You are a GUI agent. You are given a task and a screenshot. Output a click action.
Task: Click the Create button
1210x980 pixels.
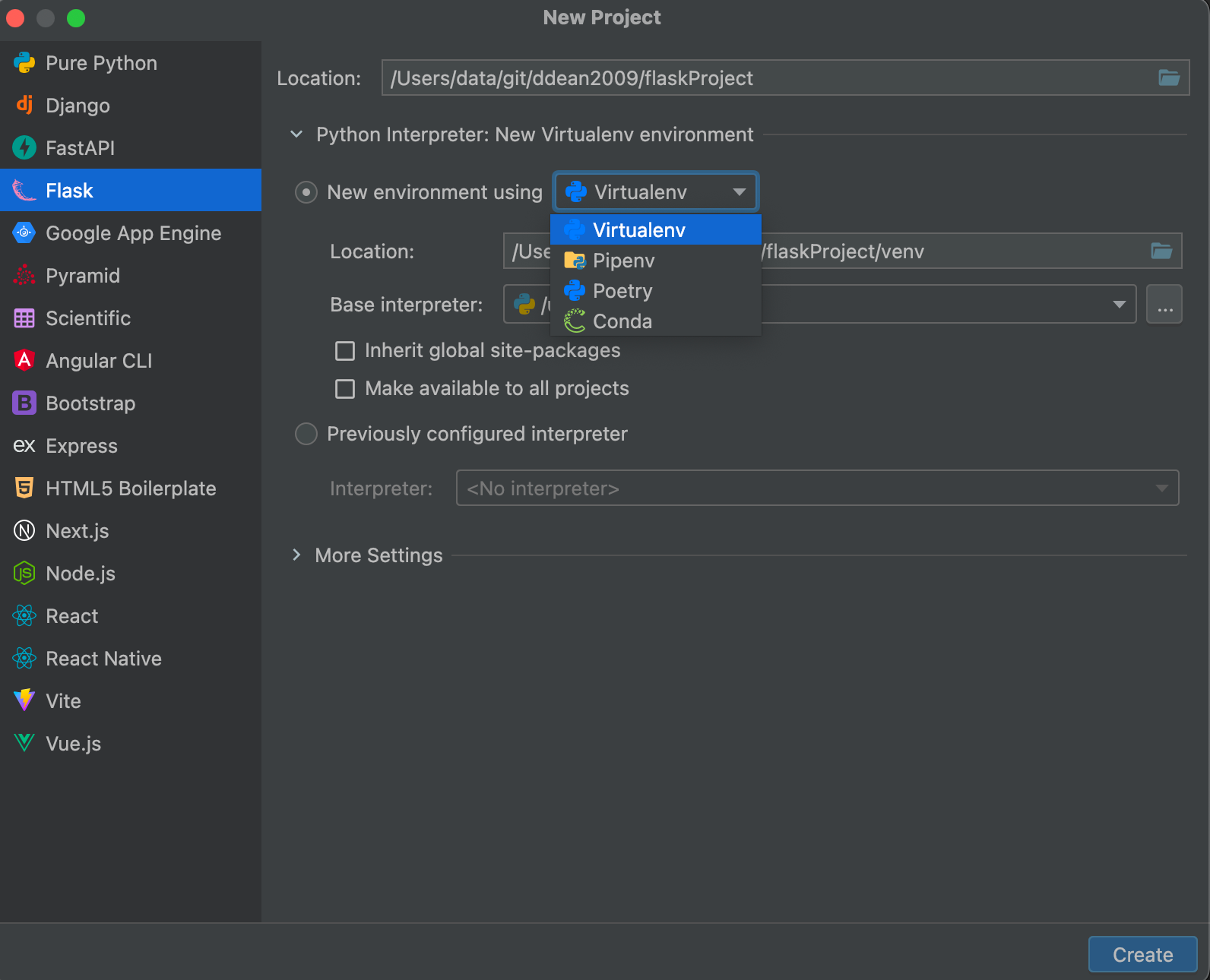1142,954
